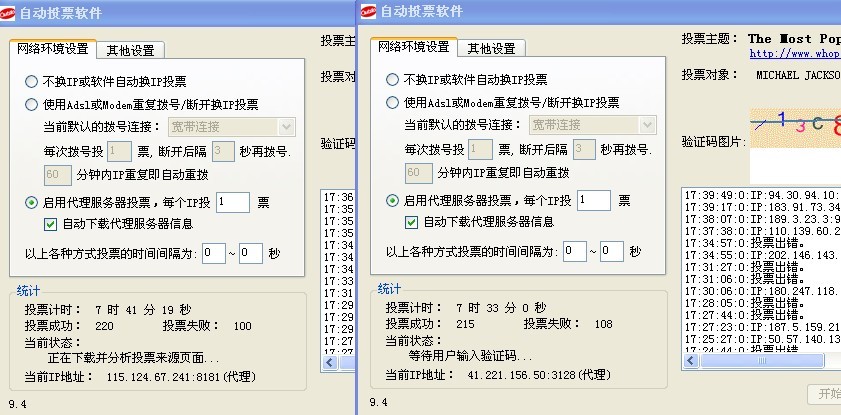Switch to 网络环境设置 tab in left window
Screen dimensions: 841x415
pos(53,49)
